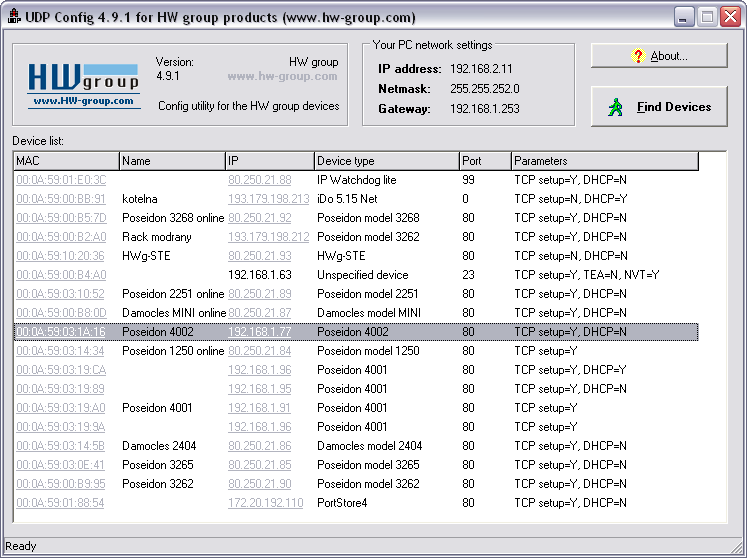Click 'iDo 5.15 Net' device type cell
The image size is (747, 558).
point(347,199)
